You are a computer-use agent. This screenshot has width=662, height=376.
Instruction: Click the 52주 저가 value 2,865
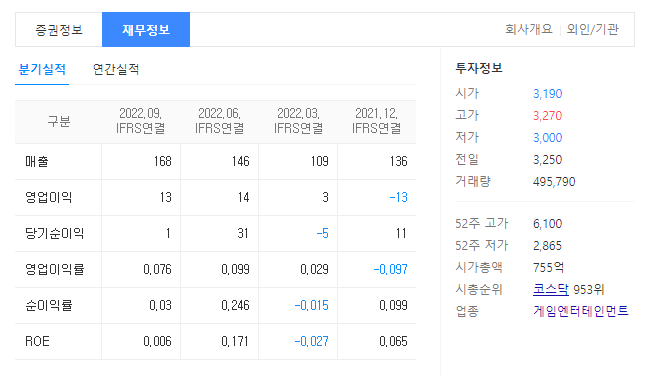point(548,246)
